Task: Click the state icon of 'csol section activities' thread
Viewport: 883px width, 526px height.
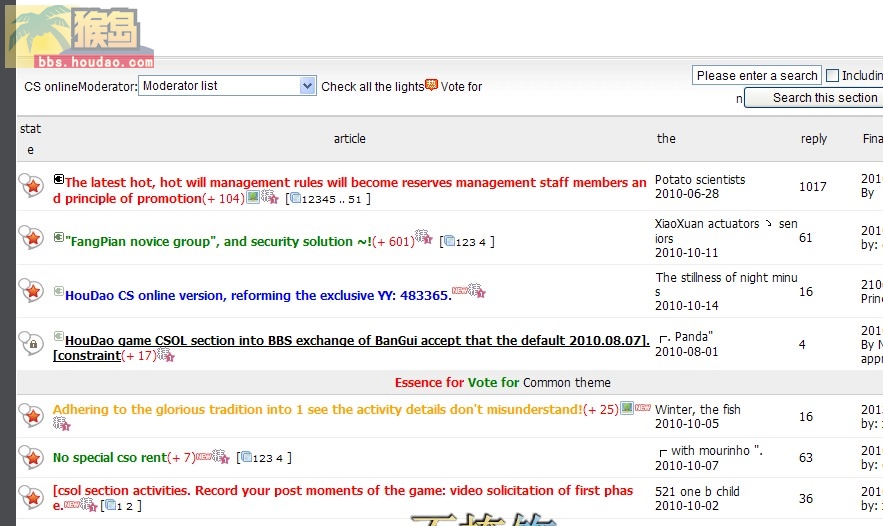Action: pos(31,497)
